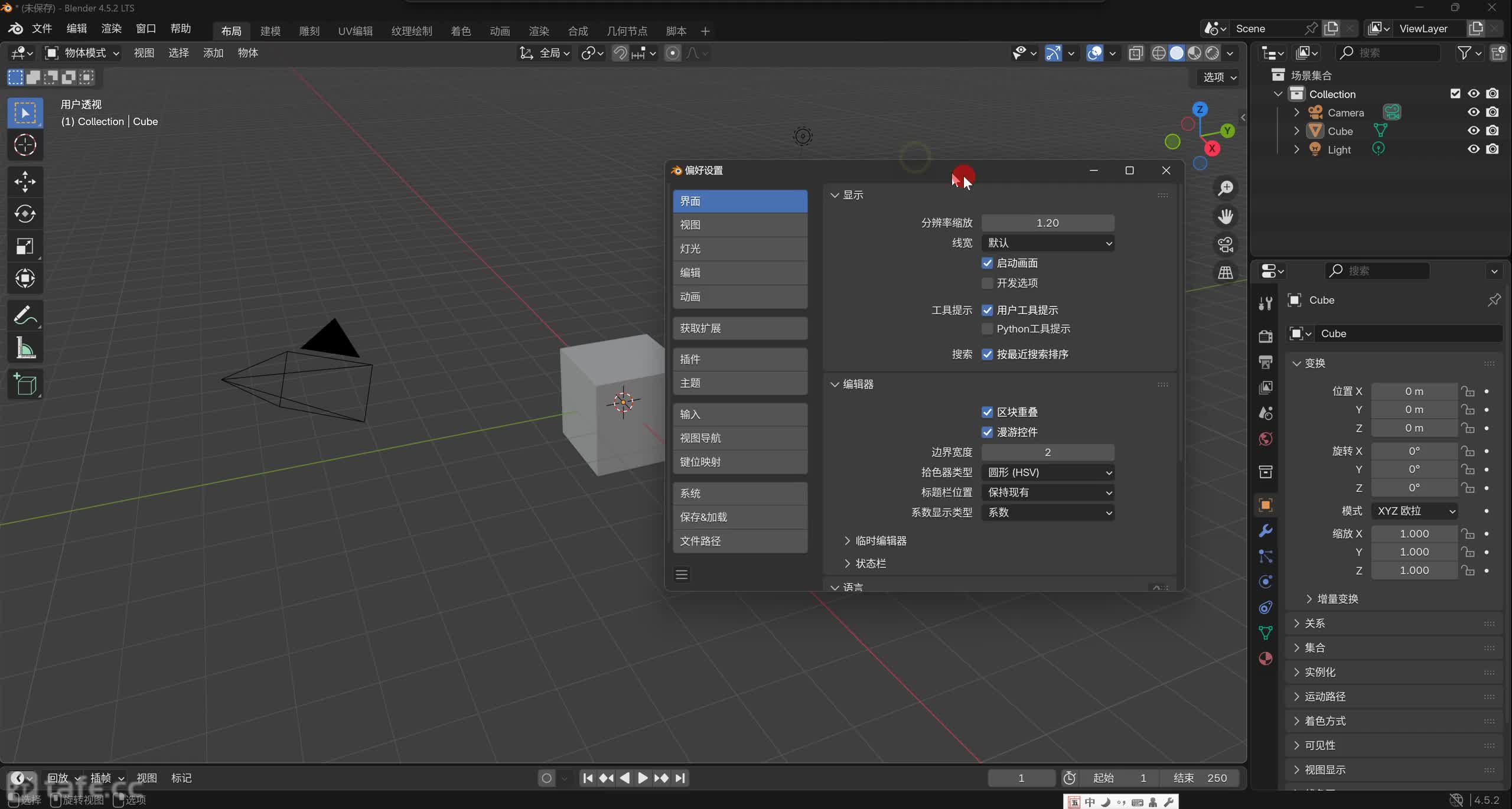Select the Annotate pencil tool

(x=25, y=315)
